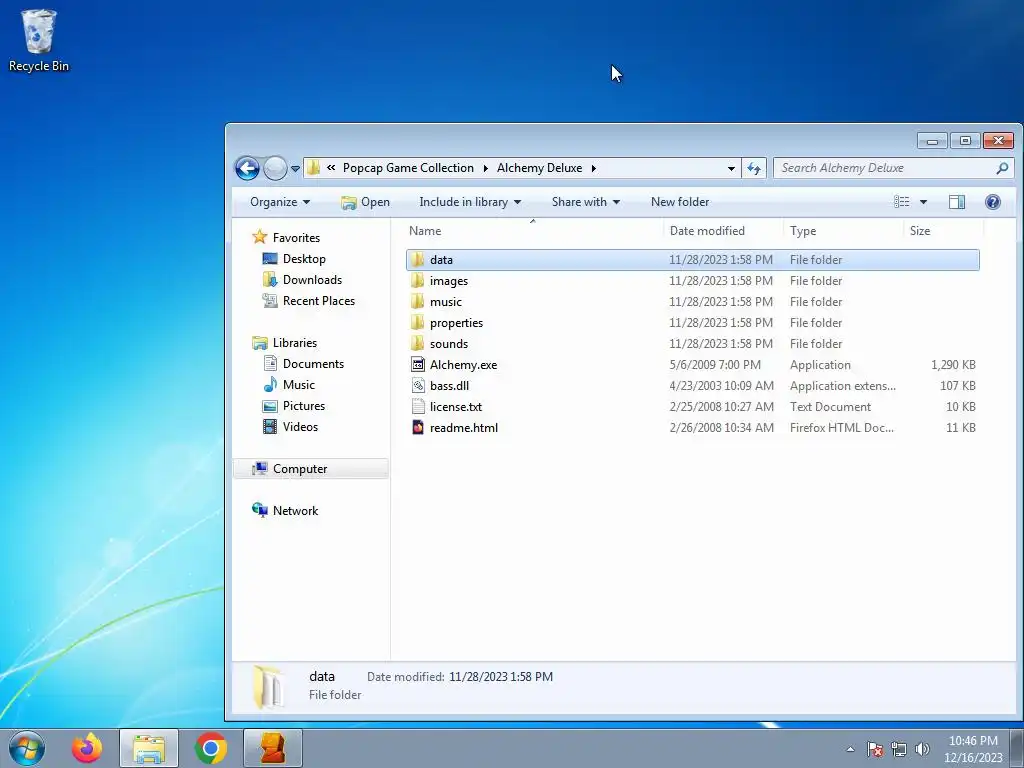Show hidden tray icons arrow
The width and height of the screenshot is (1024, 768).
pyautogui.click(x=850, y=750)
